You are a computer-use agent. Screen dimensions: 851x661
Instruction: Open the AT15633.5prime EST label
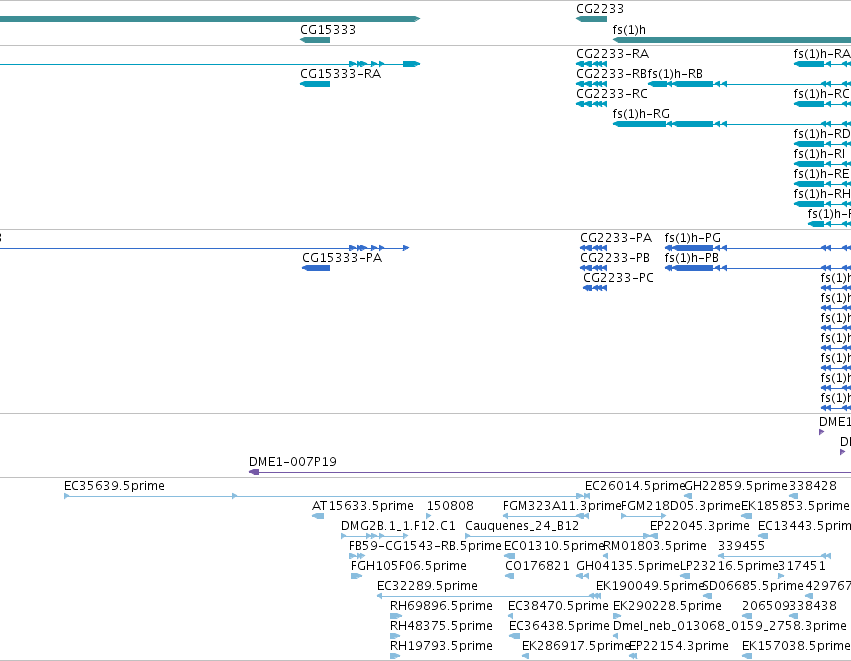(x=363, y=506)
